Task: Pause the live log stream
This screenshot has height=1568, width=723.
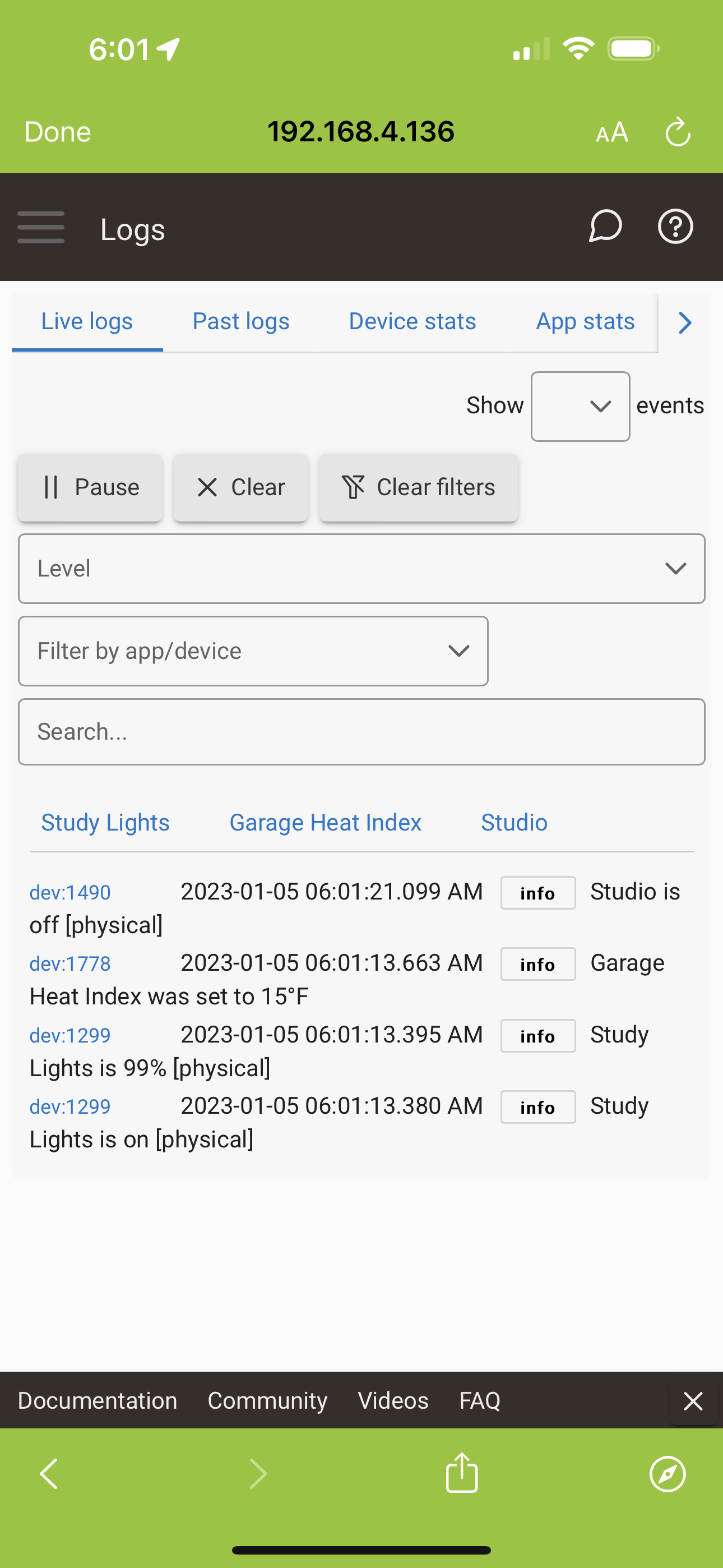Action: coord(90,487)
